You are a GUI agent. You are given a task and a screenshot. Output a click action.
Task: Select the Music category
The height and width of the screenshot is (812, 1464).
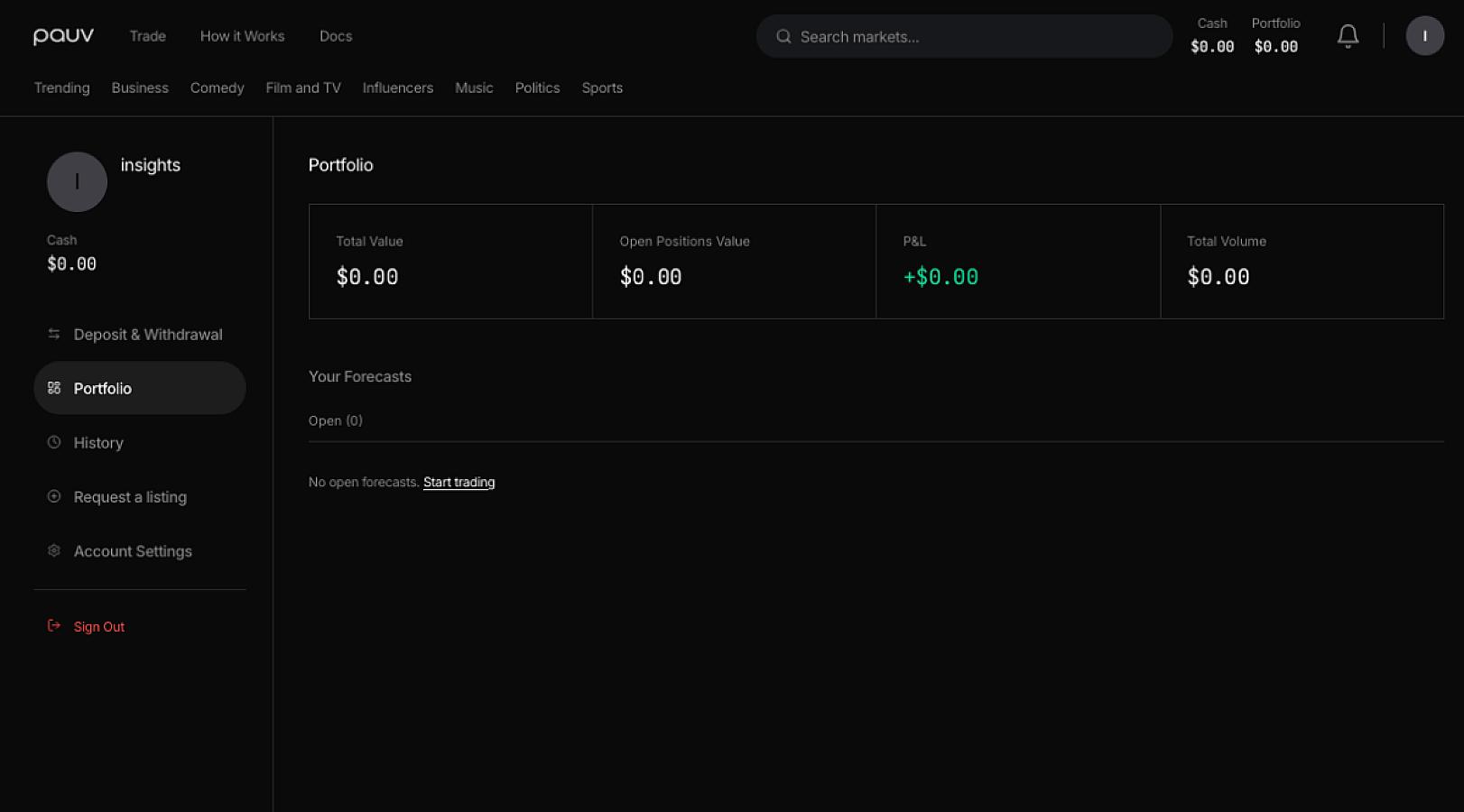(x=474, y=88)
